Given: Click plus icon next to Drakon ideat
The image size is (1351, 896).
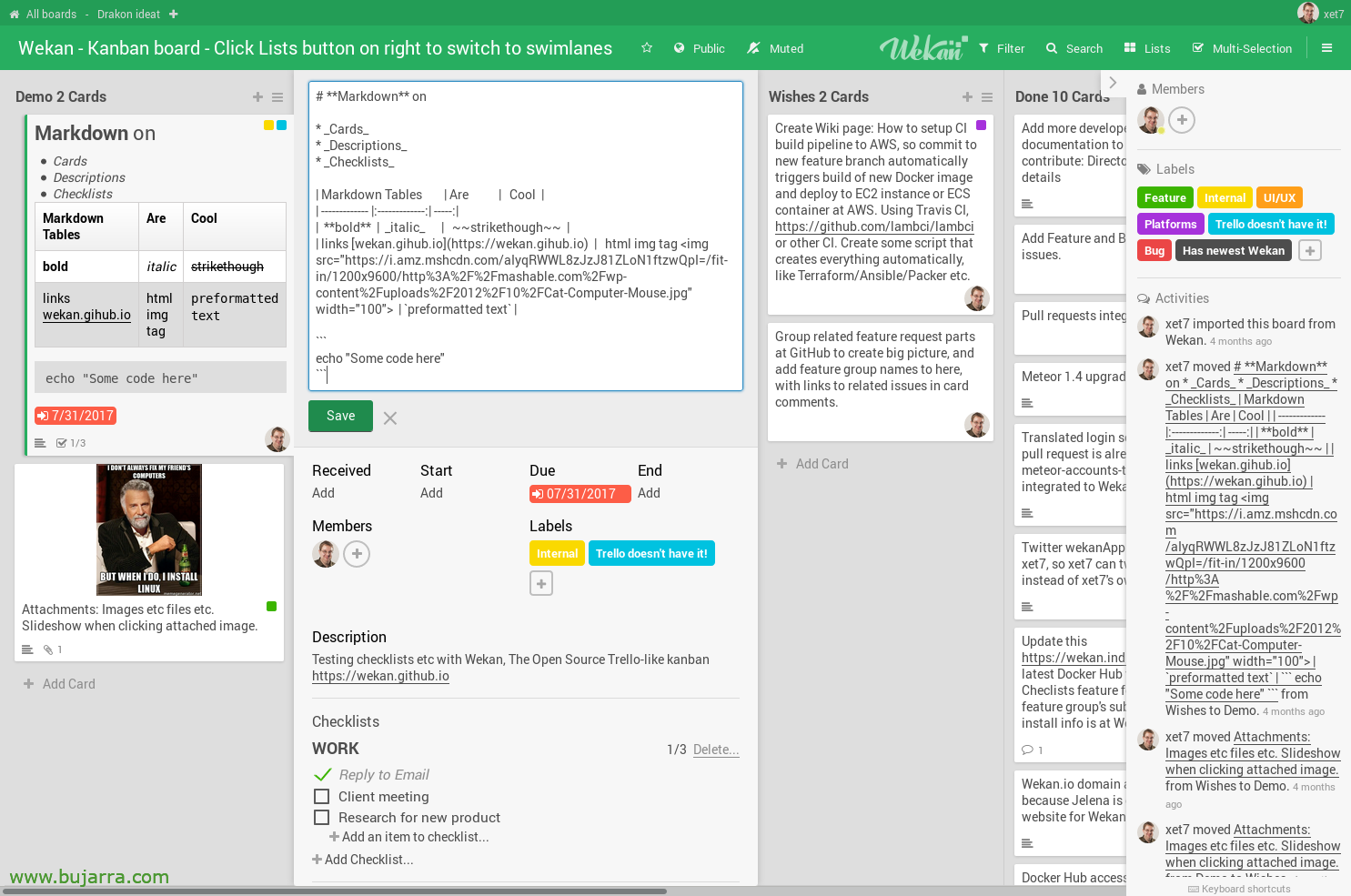Looking at the screenshot, I should [174, 14].
